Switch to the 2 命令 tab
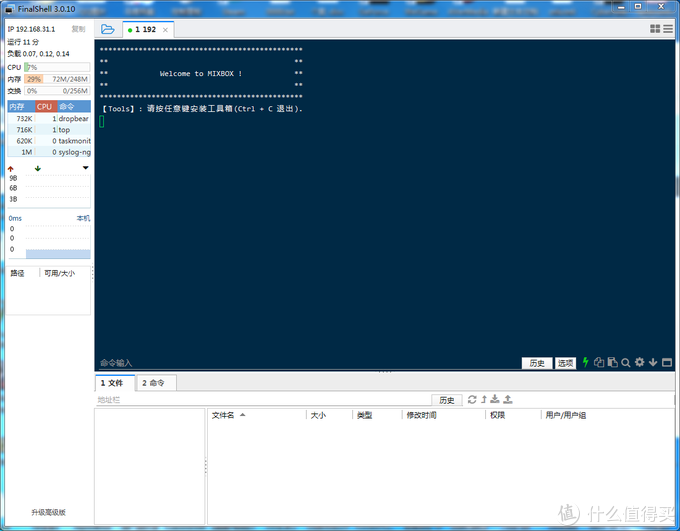This screenshot has height=531, width=680. pos(154,383)
